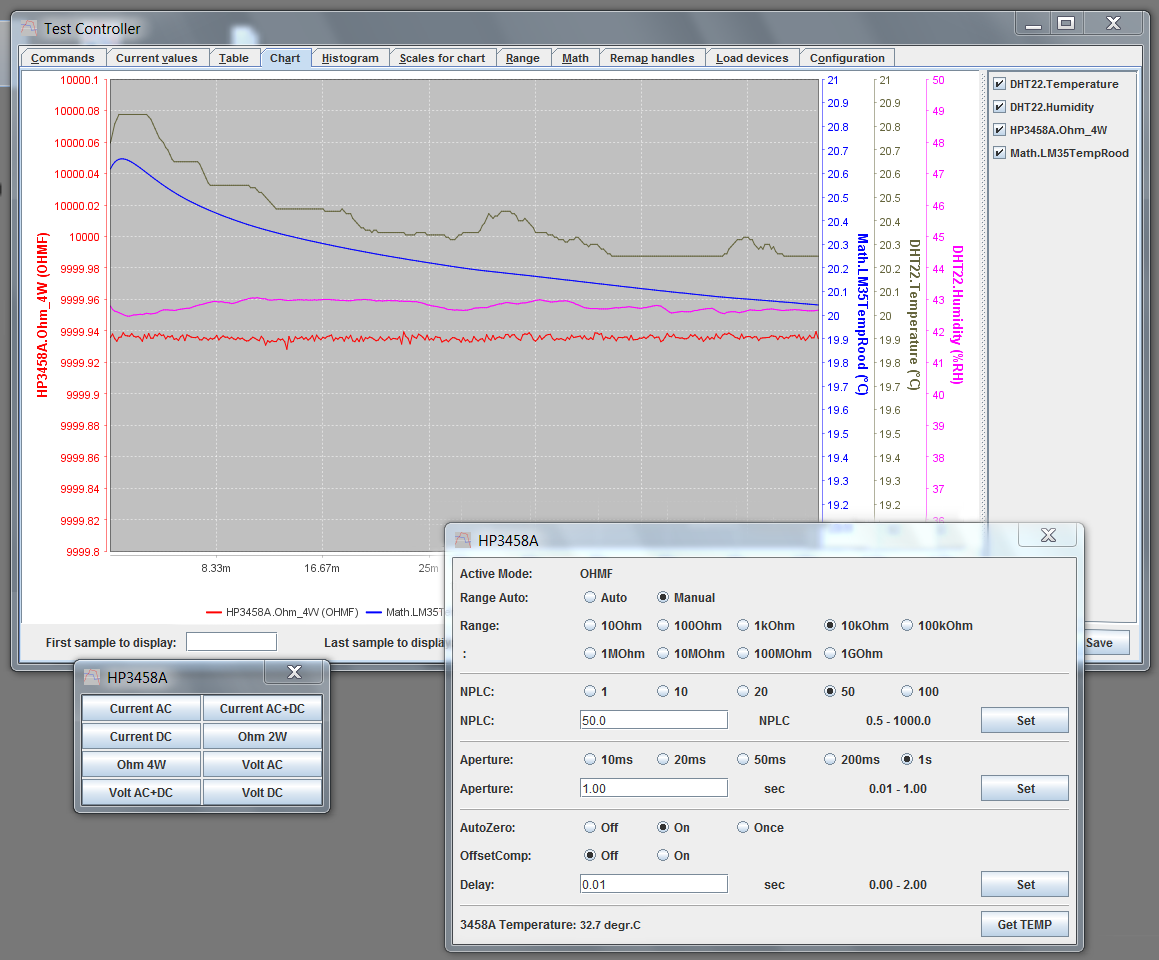The image size is (1159, 960).
Task: Click the Delay input field
Action: [653, 884]
